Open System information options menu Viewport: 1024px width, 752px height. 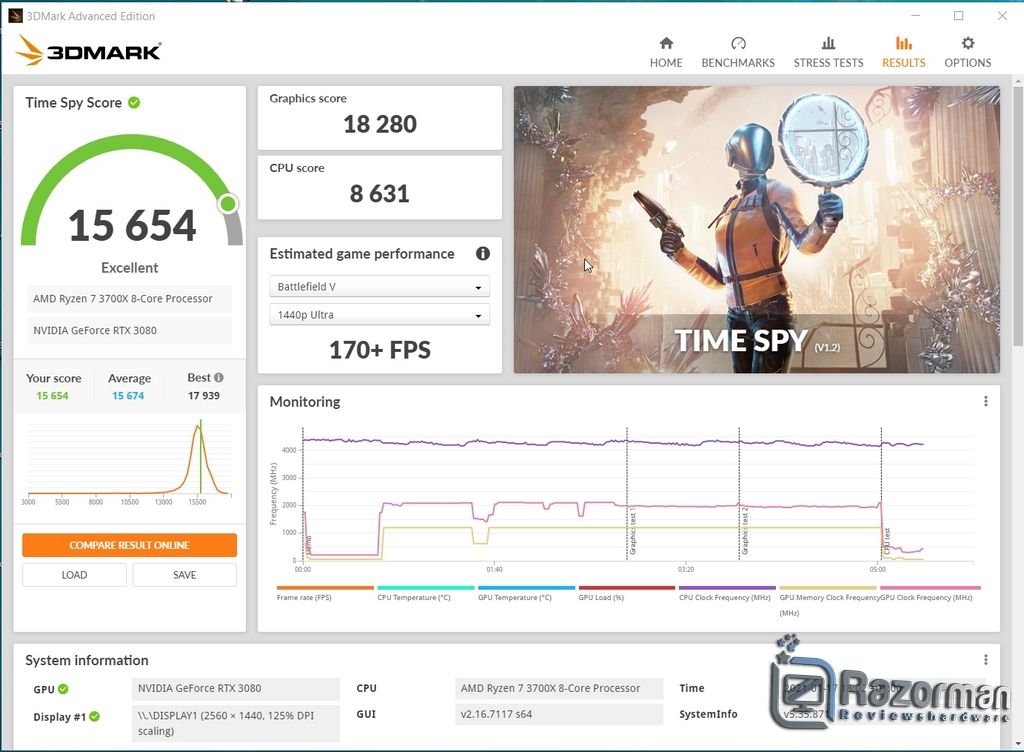(985, 660)
